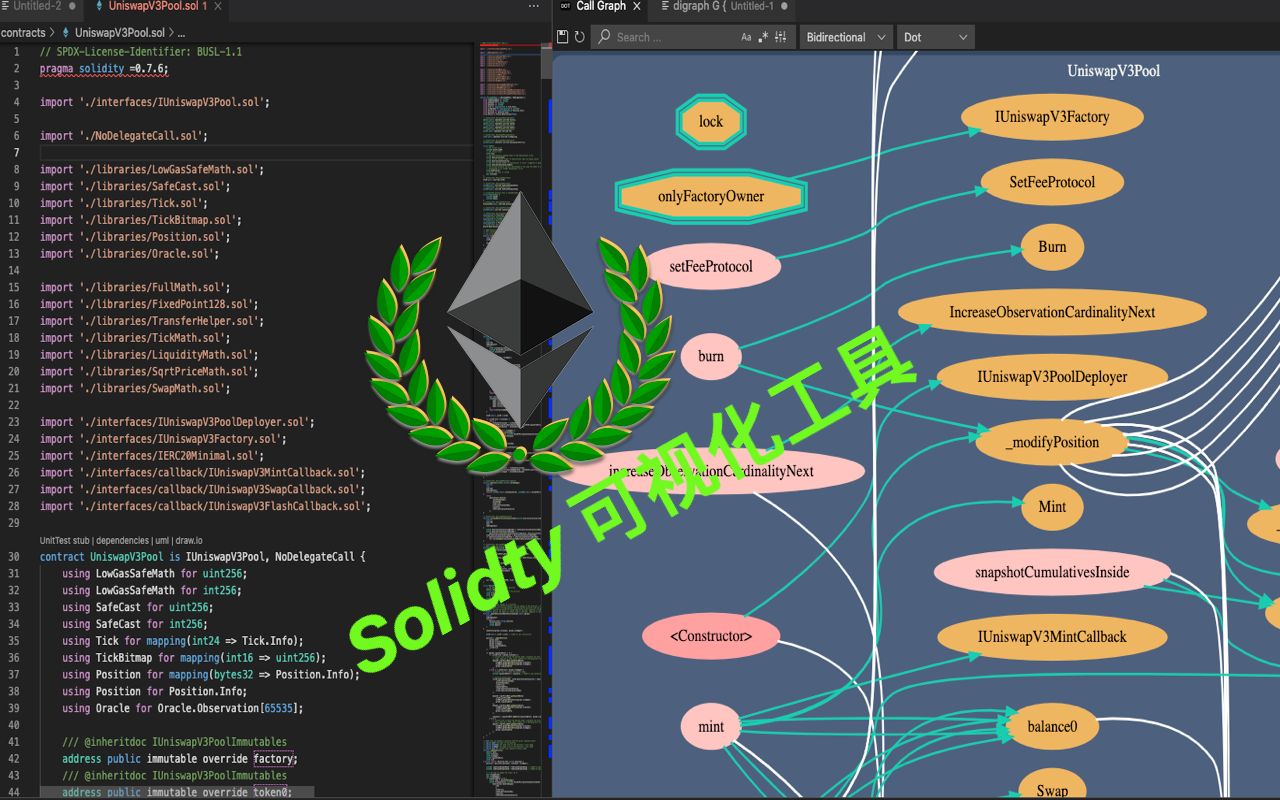This screenshot has width=1280, height=800.
Task: Select the SetFeeProtocol event node
Action: (x=1052, y=182)
